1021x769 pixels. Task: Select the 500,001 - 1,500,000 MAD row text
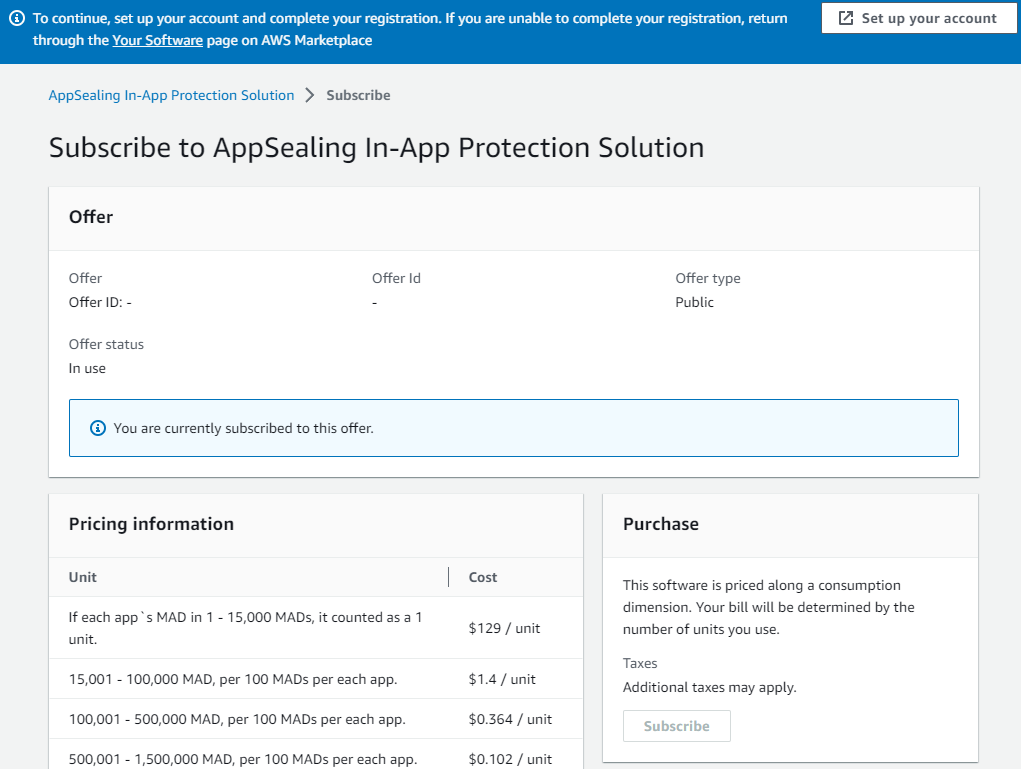pos(243,759)
